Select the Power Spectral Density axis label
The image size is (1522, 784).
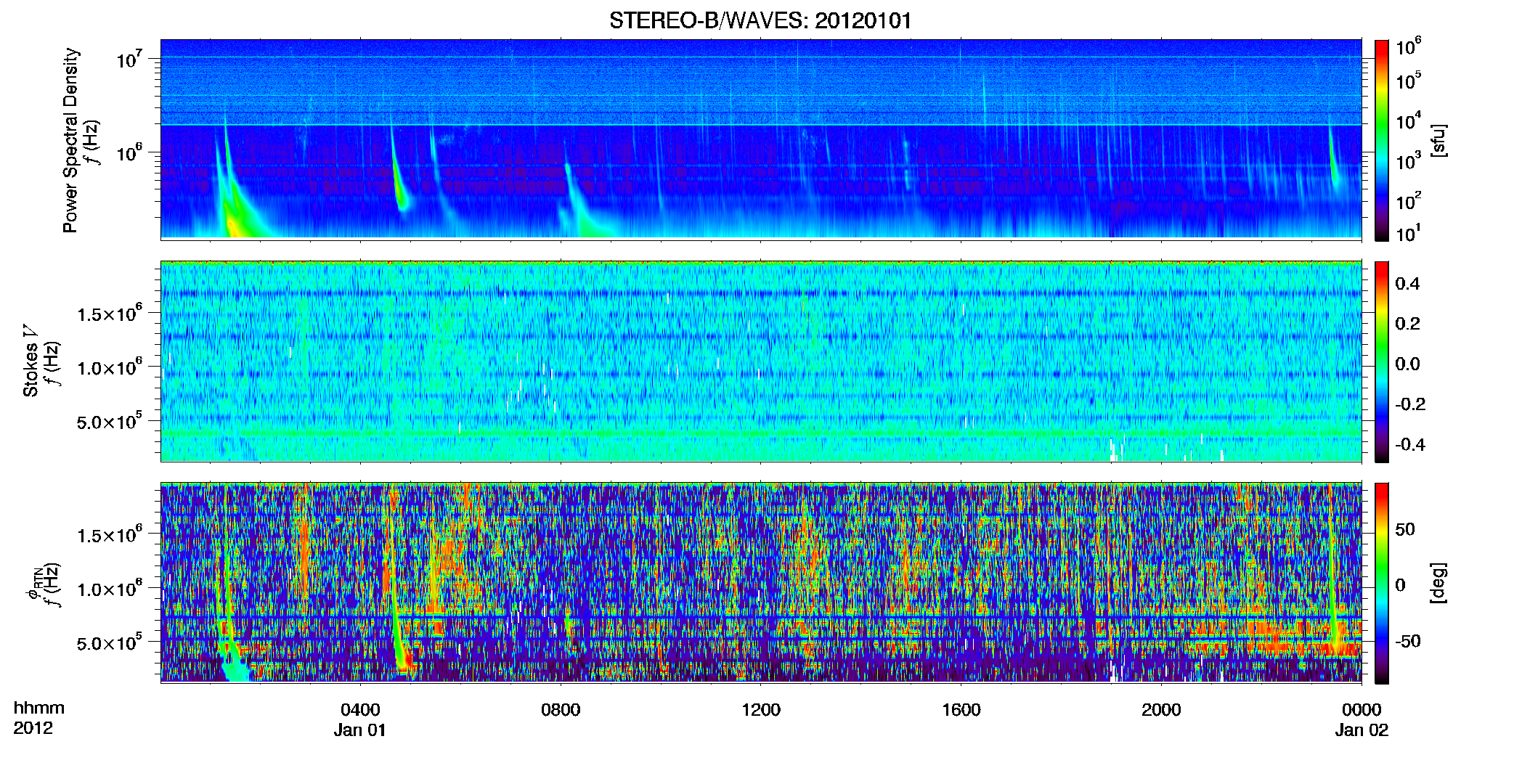tap(70, 140)
